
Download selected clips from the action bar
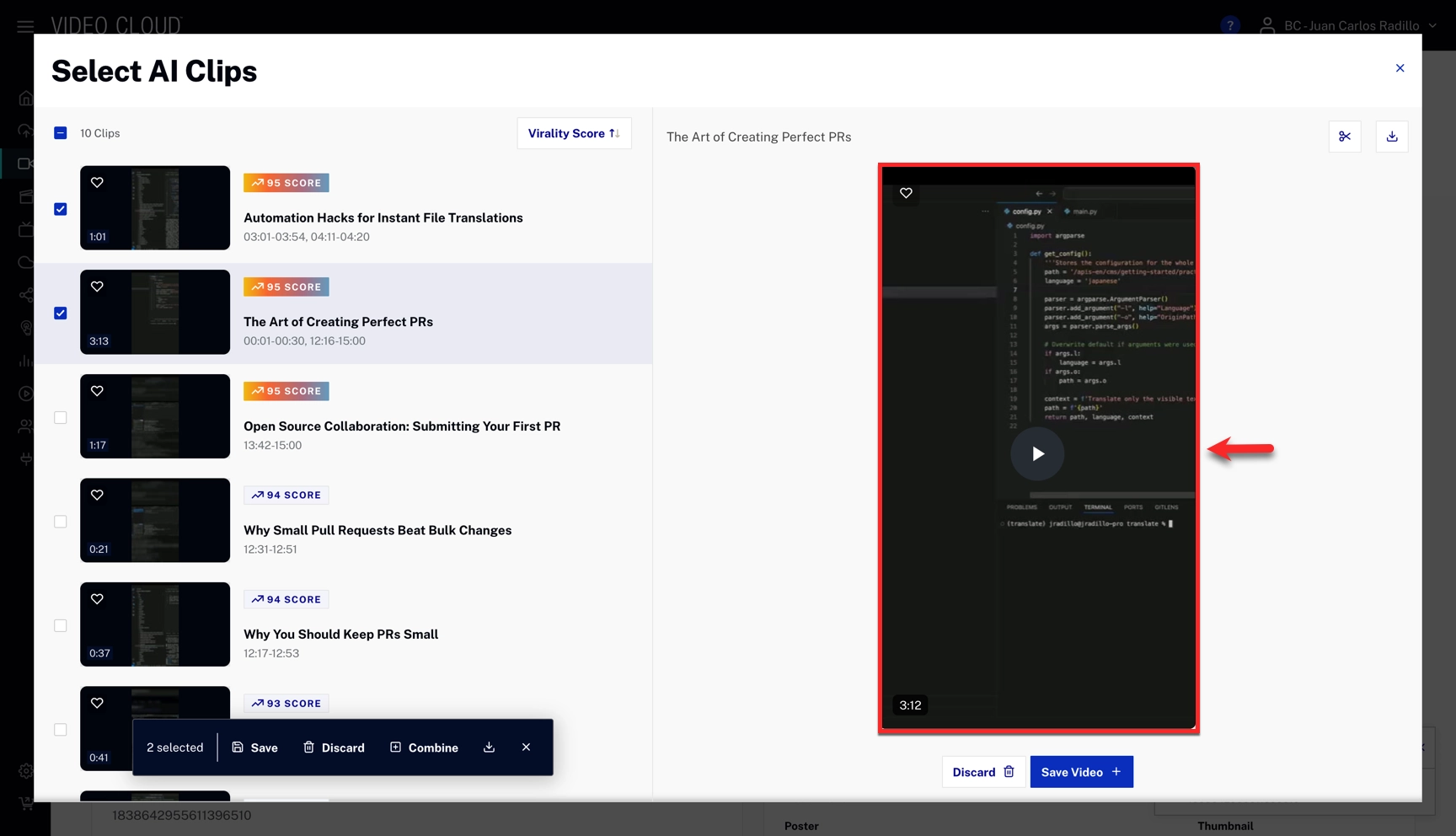coord(489,748)
